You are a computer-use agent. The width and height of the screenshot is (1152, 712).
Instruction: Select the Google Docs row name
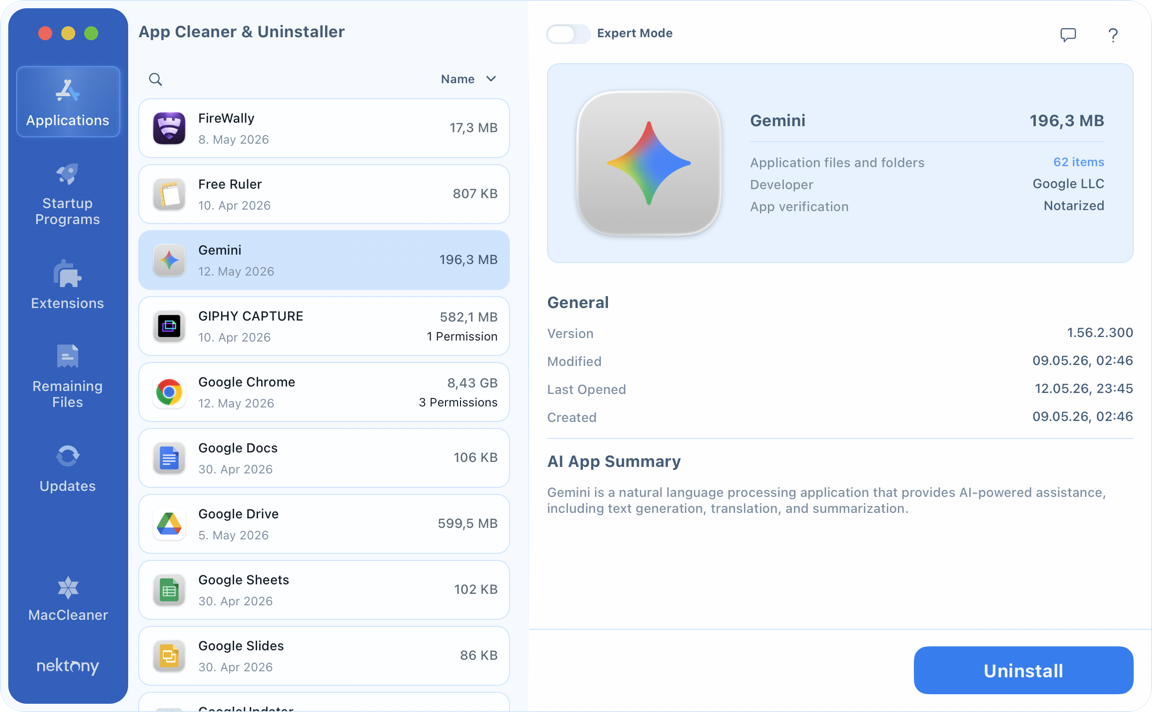(x=238, y=448)
